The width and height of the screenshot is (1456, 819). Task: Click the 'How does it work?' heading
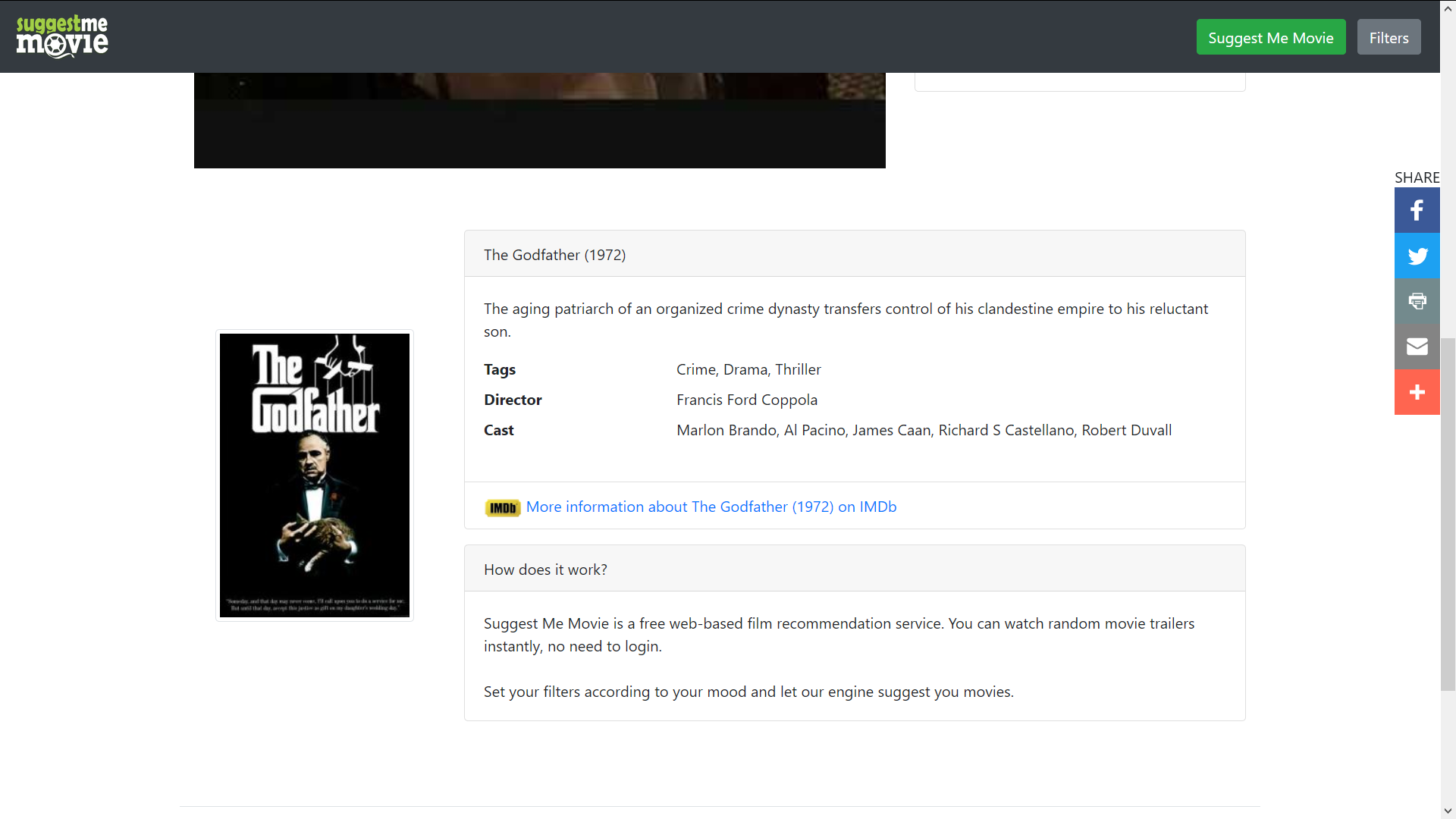pos(545,570)
